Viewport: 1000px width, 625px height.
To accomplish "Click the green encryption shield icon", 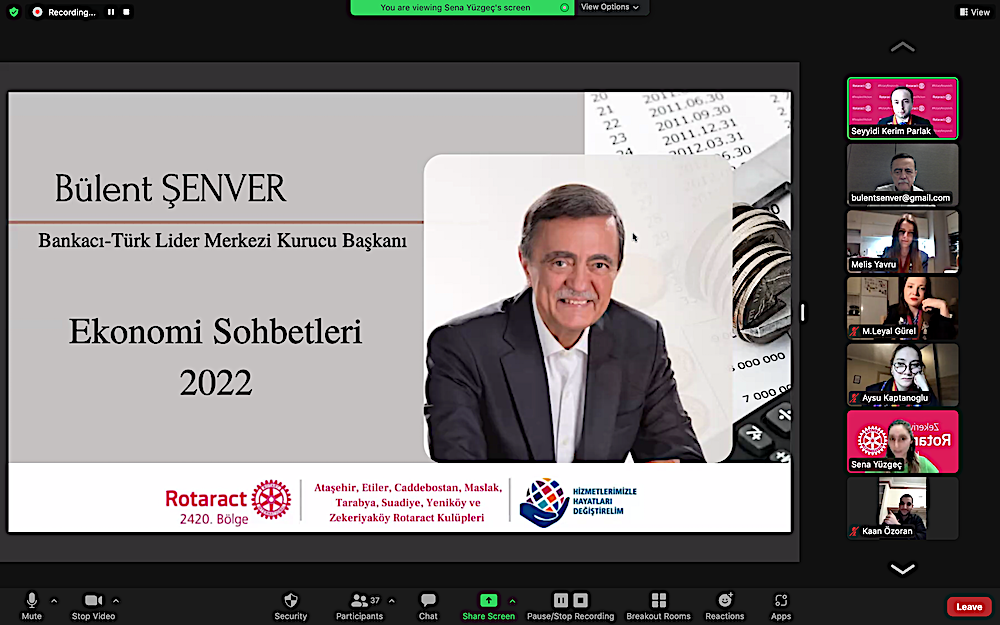I will pyautogui.click(x=13, y=12).
